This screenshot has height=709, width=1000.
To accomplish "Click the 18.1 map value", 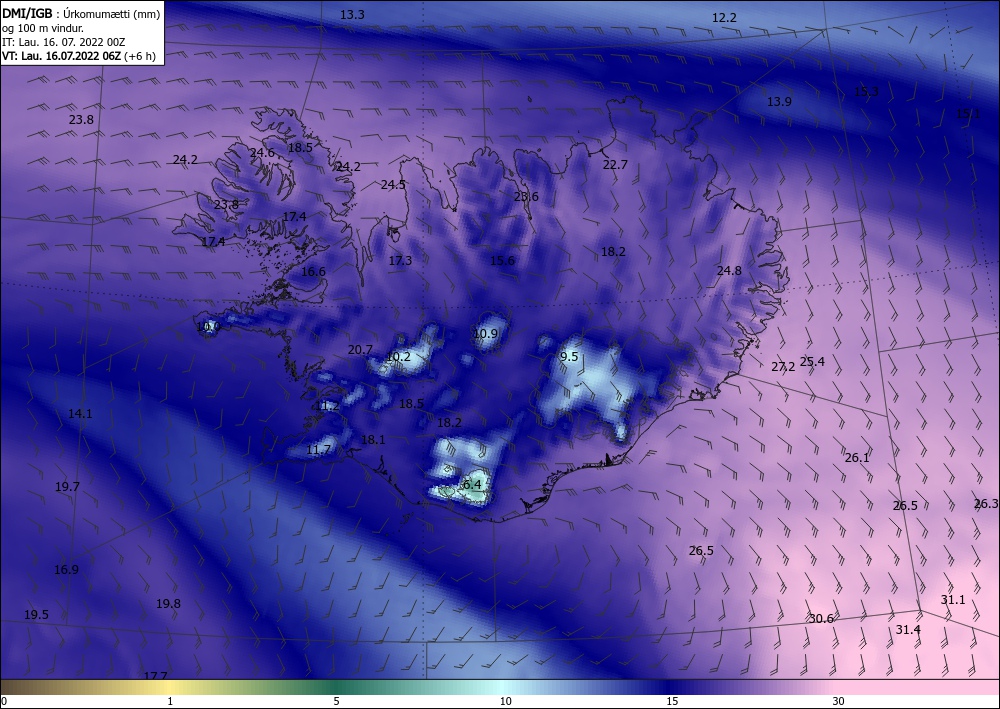I will [x=373, y=439].
